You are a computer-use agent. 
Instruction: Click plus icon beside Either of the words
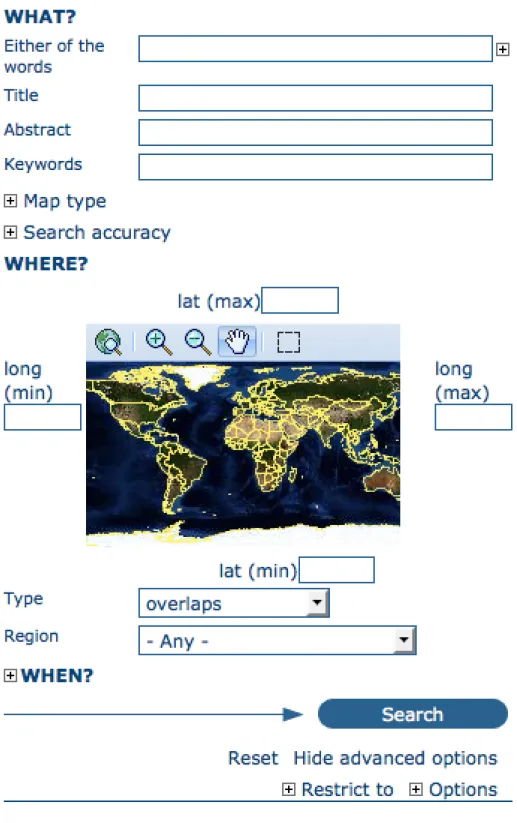click(502, 49)
